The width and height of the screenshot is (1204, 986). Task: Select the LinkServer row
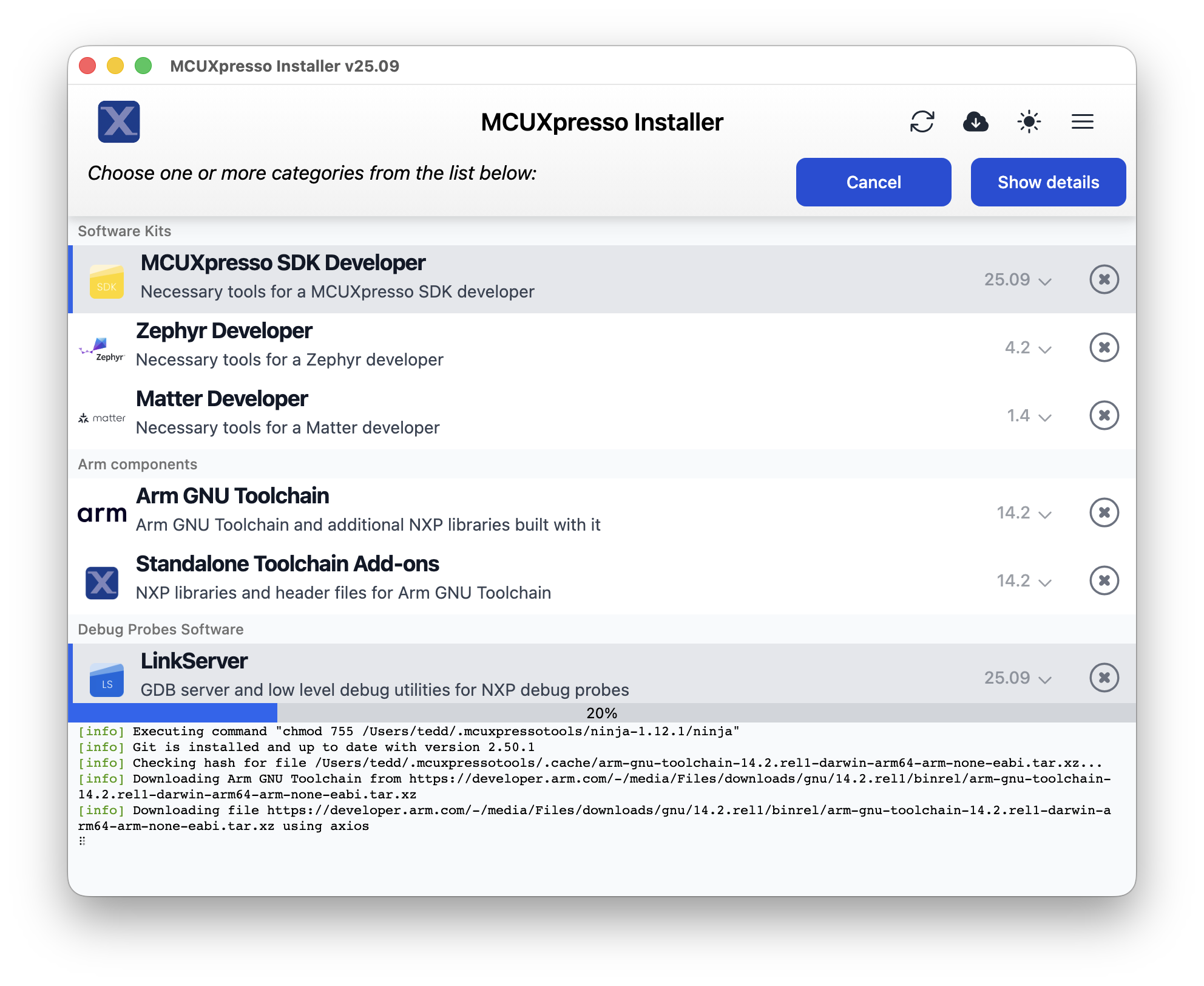602,674
